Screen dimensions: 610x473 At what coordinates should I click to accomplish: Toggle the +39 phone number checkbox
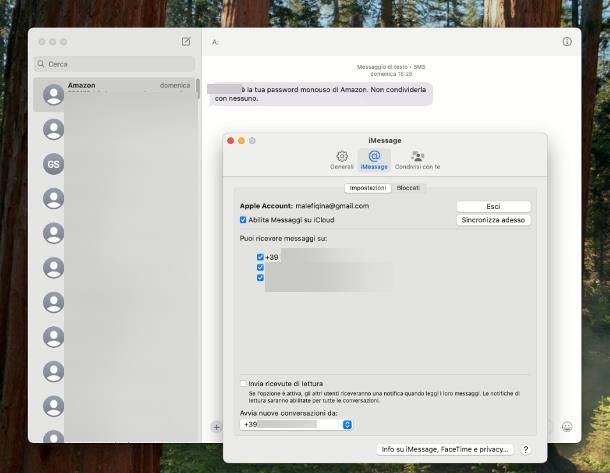tap(260, 257)
